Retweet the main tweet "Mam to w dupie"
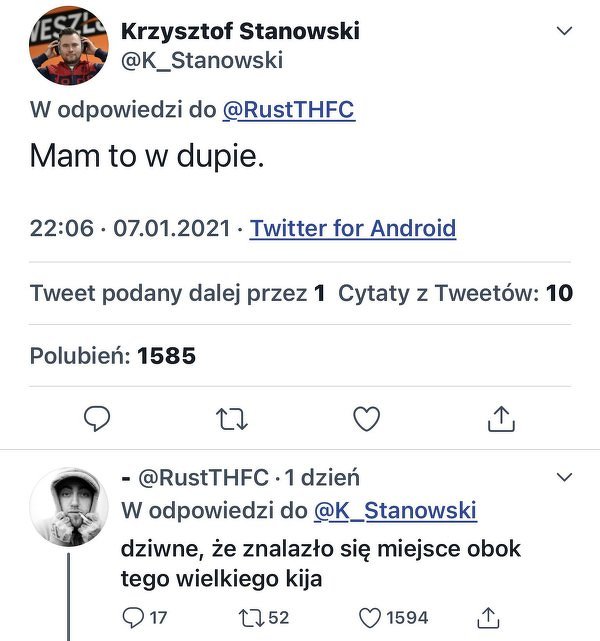 (x=232, y=418)
